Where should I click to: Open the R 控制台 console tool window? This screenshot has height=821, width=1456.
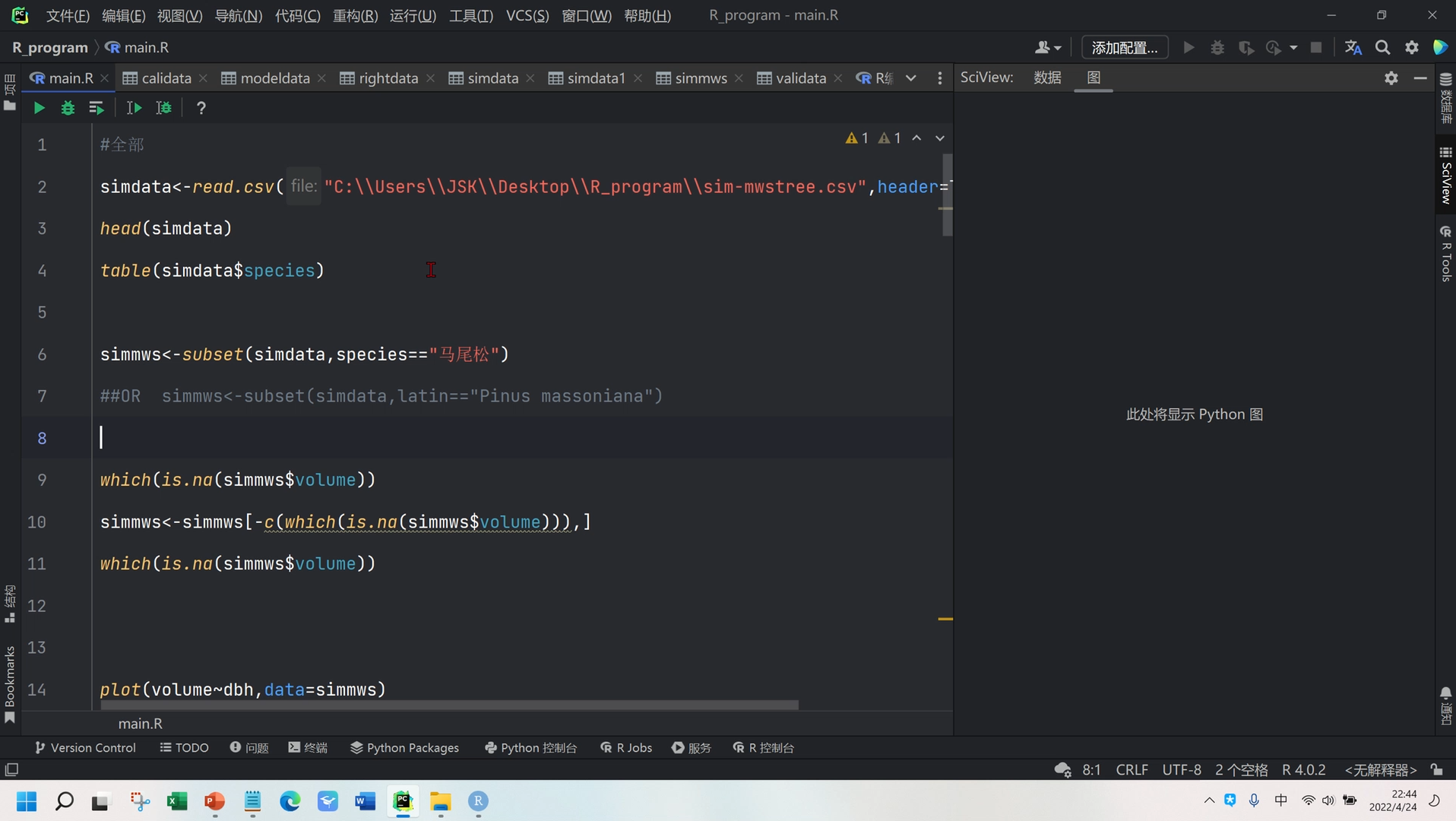pos(763,747)
